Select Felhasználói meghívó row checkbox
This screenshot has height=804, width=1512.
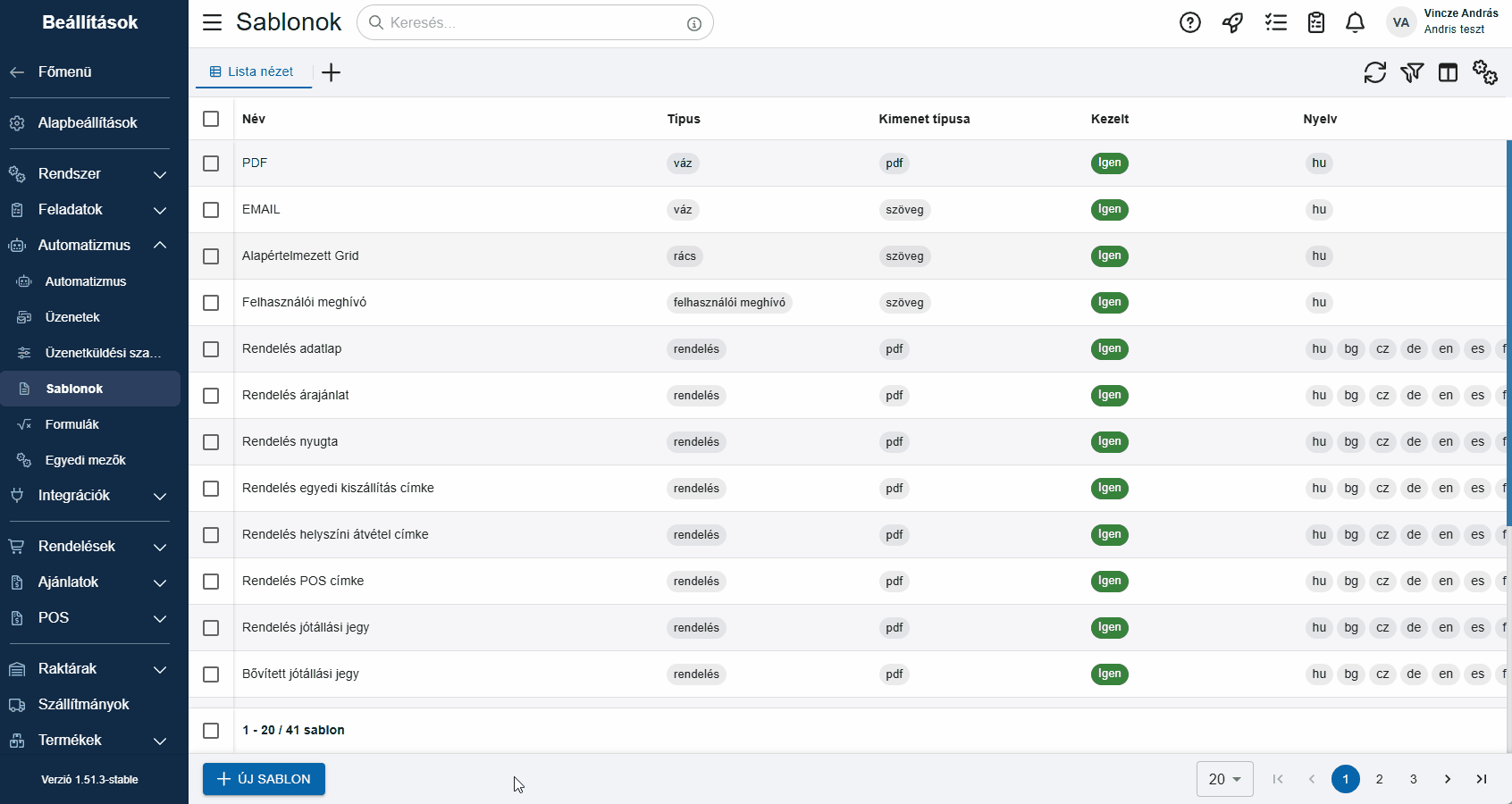coord(211,303)
